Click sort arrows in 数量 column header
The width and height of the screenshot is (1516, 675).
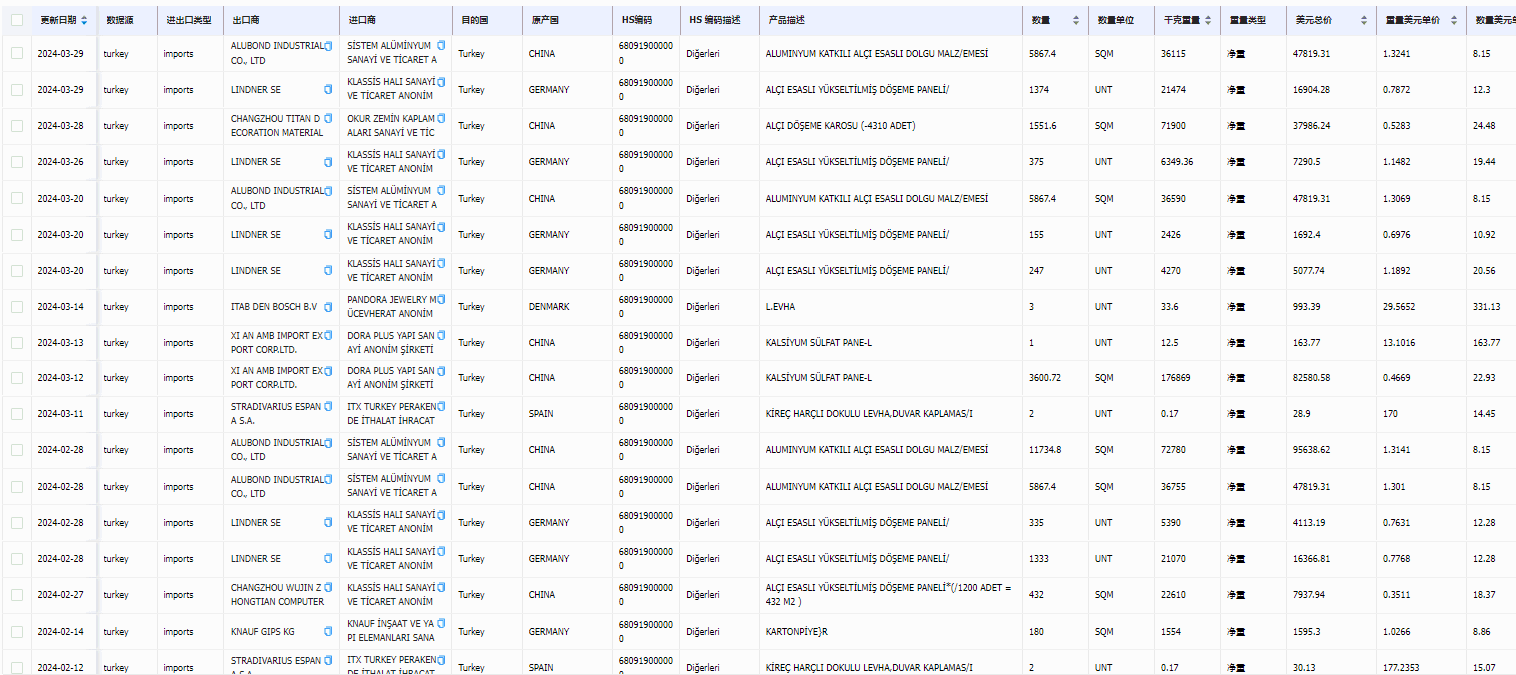point(1076,20)
